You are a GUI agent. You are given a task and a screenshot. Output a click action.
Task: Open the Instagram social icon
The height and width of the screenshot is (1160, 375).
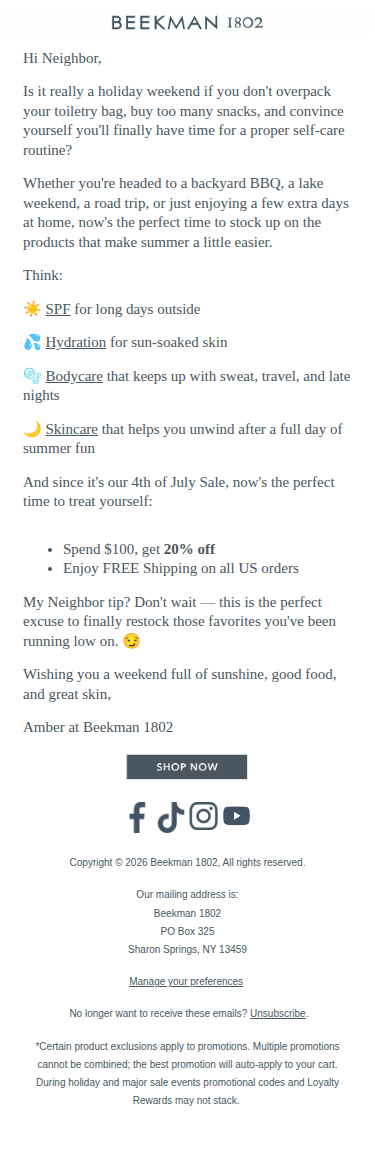203,816
